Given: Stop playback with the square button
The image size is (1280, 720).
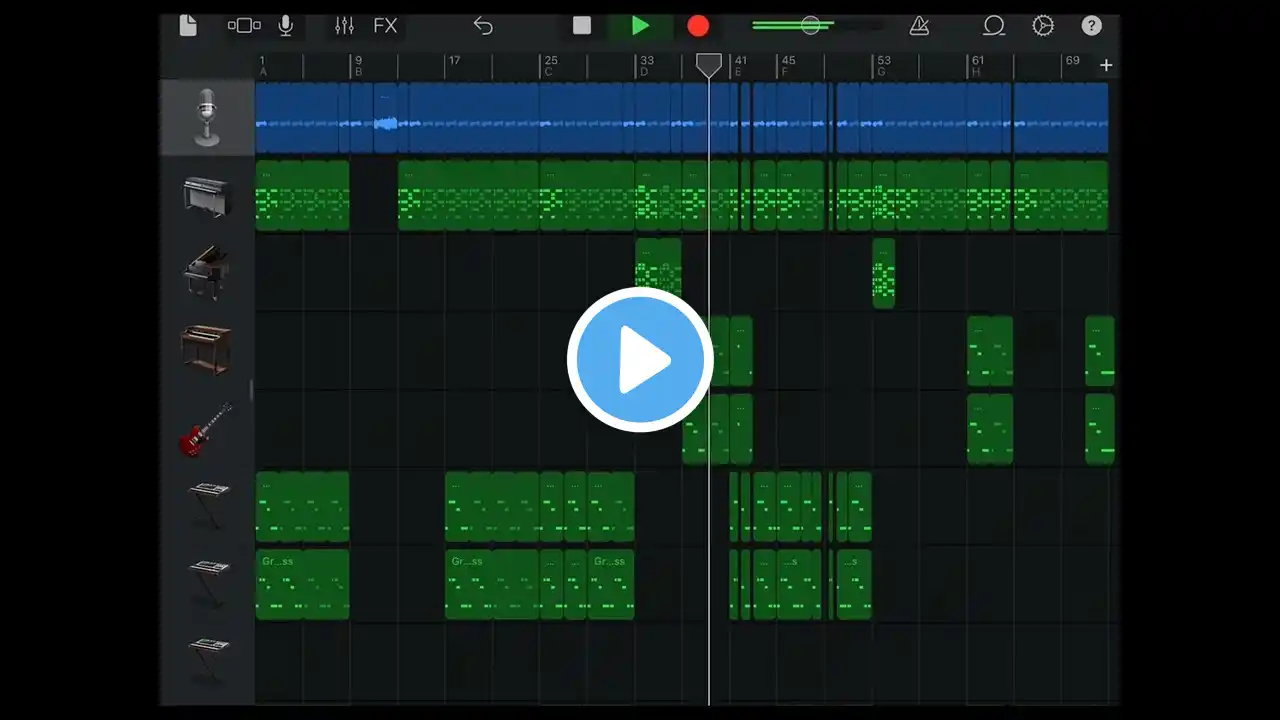Looking at the screenshot, I should tap(582, 26).
